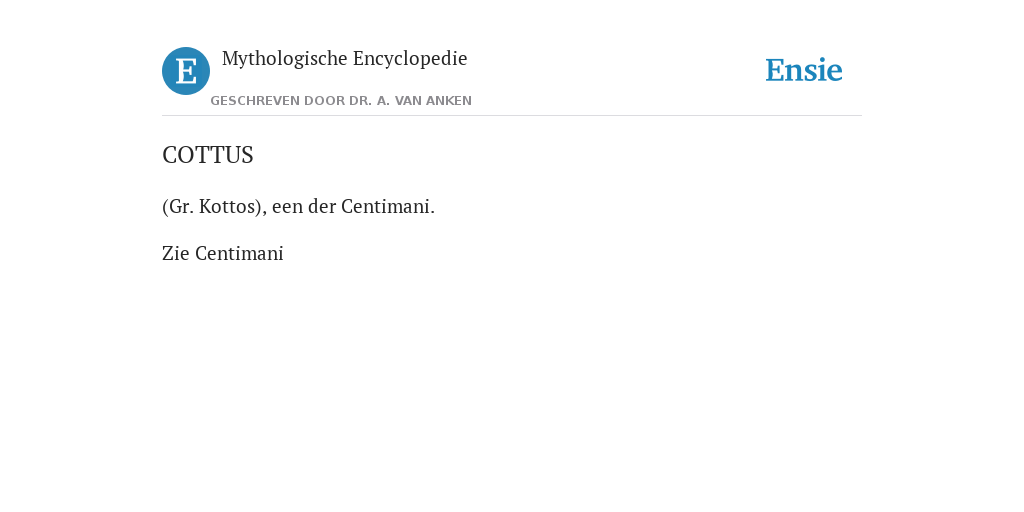
Task: Open the Ensie logo wordmark
Action: point(804,70)
